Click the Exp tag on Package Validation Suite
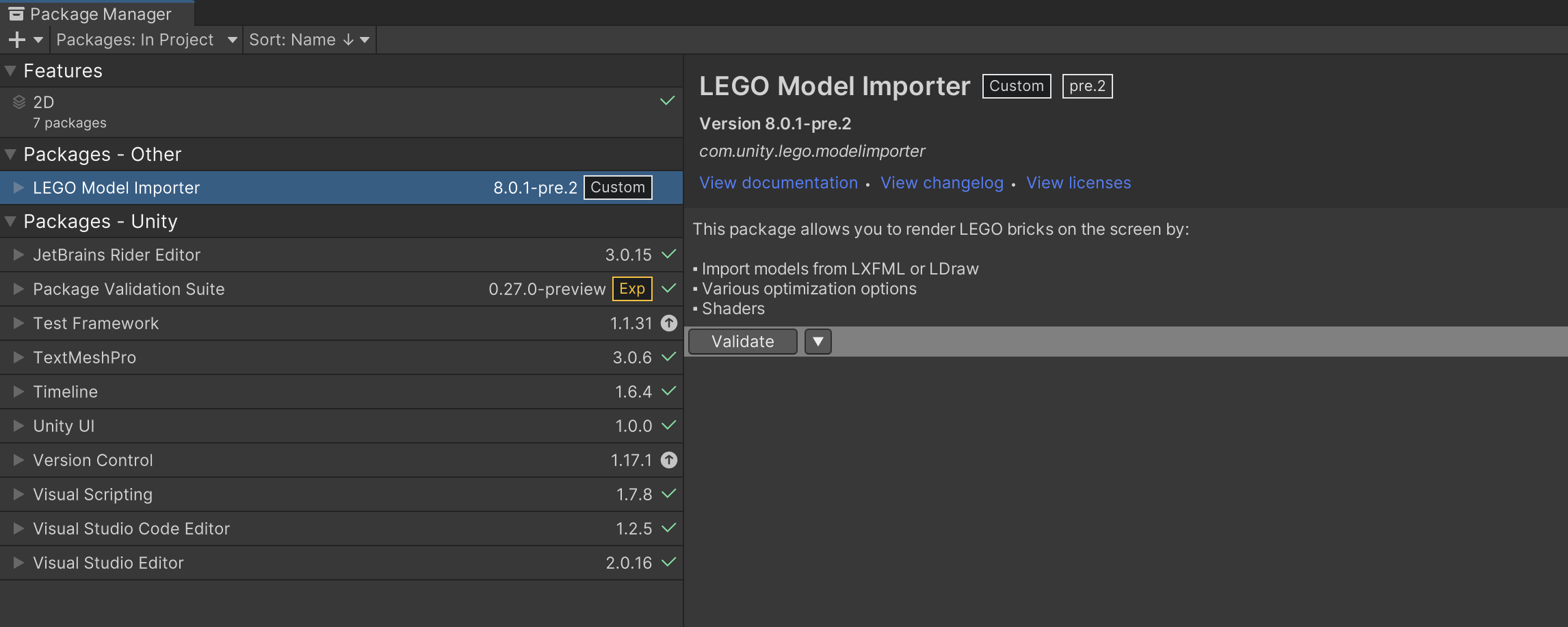1568x627 pixels. [x=632, y=289]
